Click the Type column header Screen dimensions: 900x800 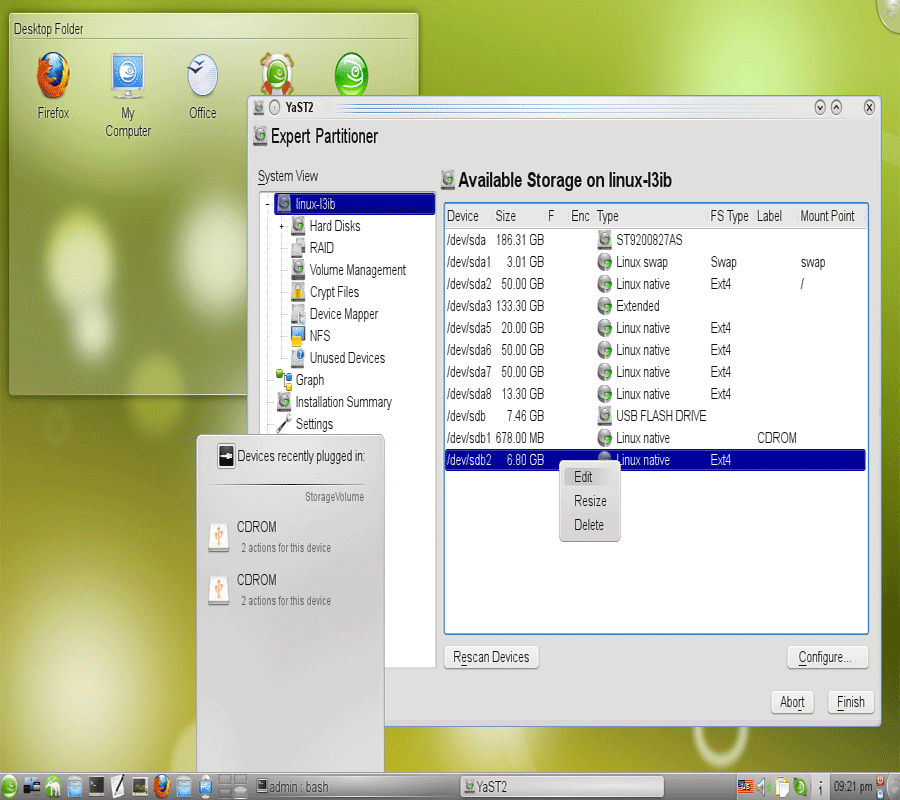click(650, 216)
